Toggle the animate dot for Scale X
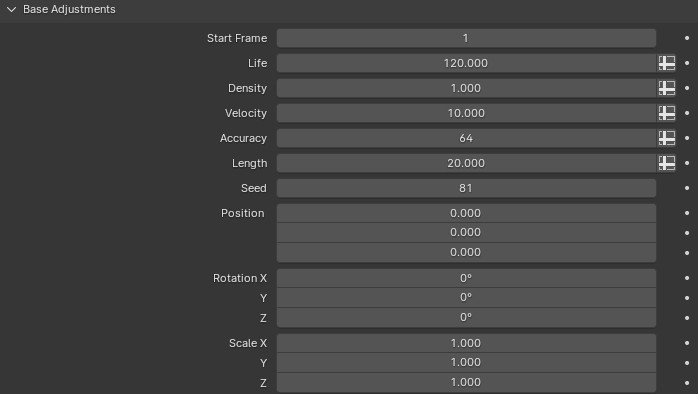This screenshot has height=394, width=698. pyautogui.click(x=687, y=343)
